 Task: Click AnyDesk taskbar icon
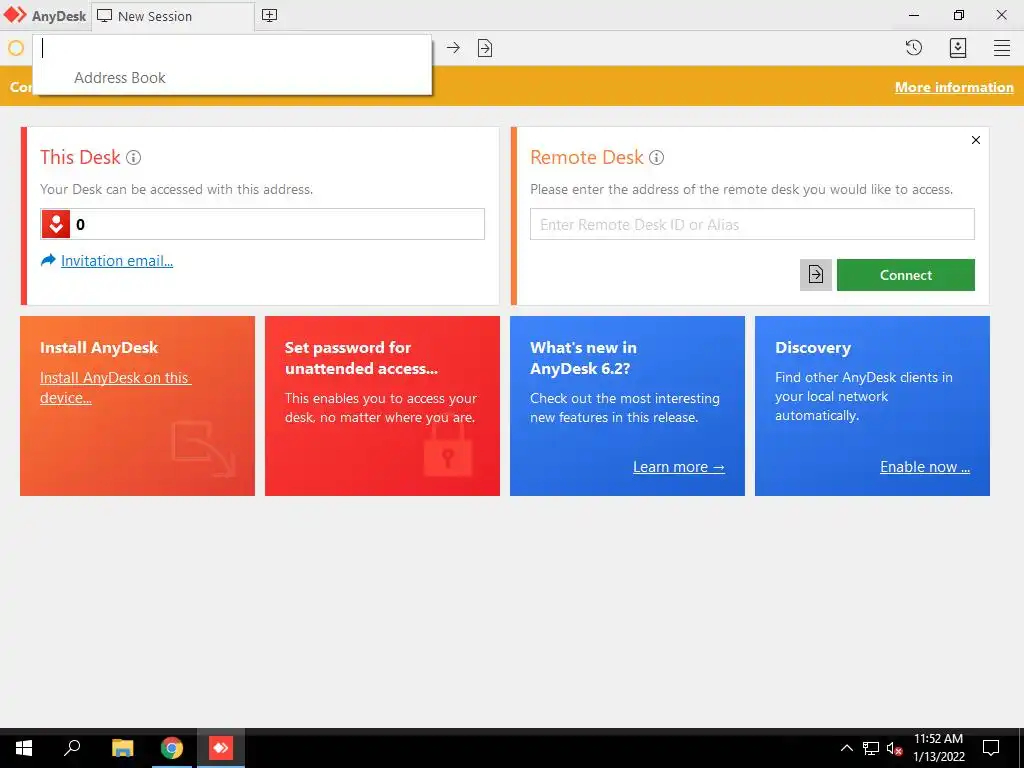click(x=221, y=748)
